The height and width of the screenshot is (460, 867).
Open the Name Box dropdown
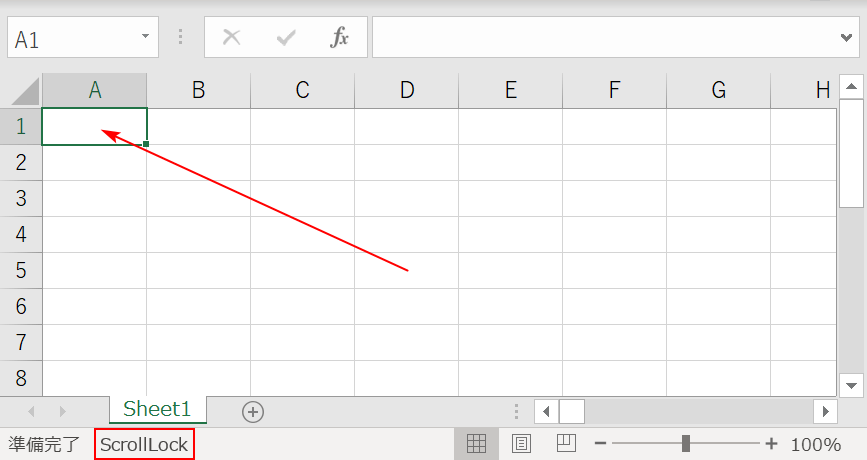click(145, 37)
